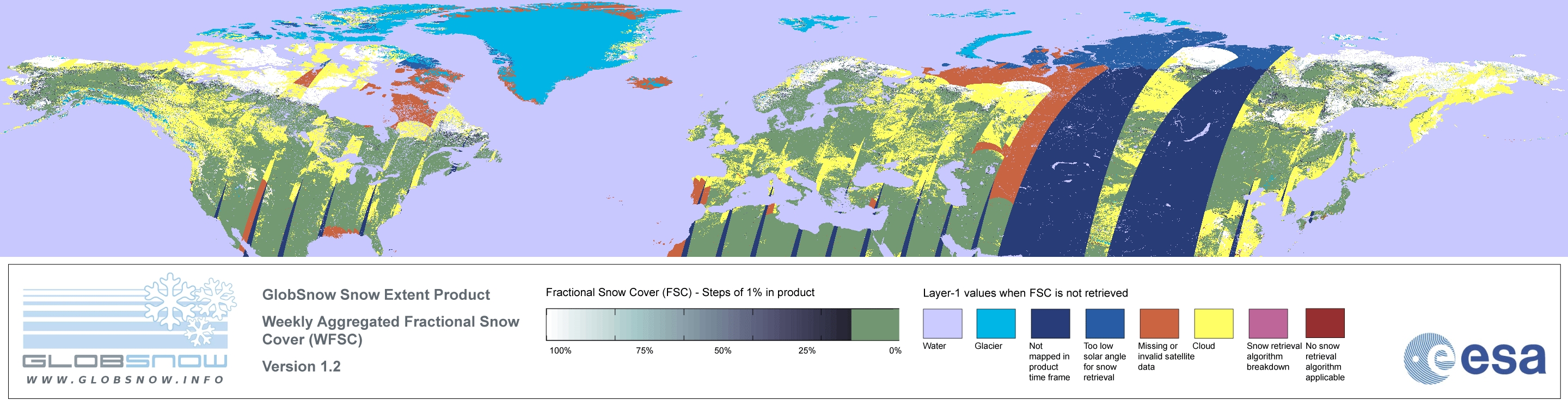
Task: Click the GlobSnow snowflake logo
Action: [x=191, y=310]
